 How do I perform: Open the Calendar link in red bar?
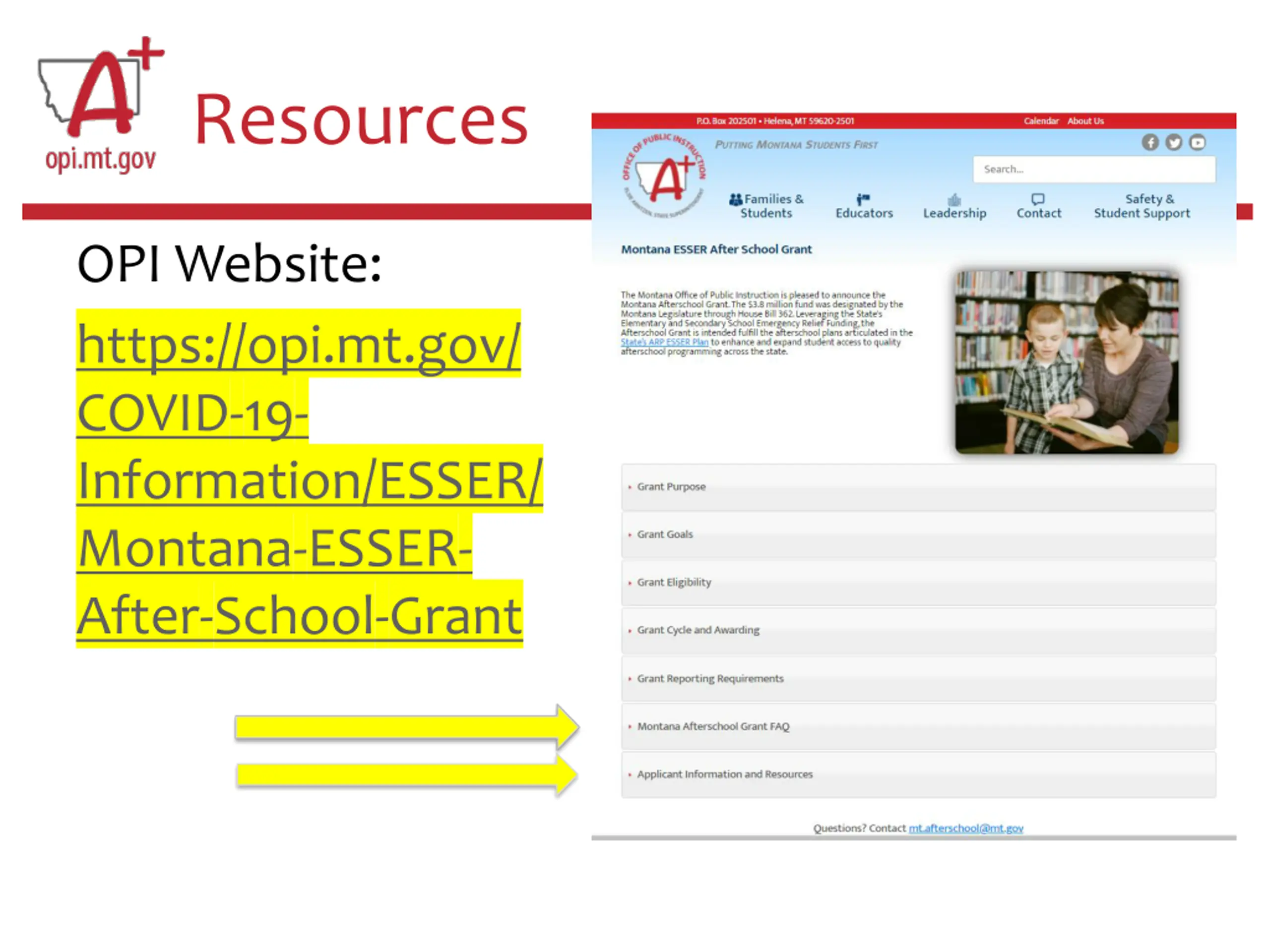click(1040, 121)
